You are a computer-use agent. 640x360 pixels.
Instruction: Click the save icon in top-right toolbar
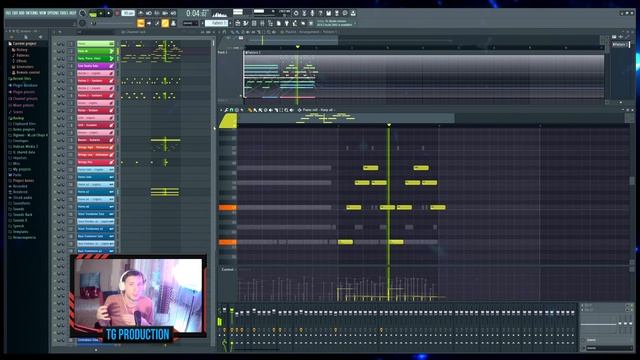pos(329,13)
